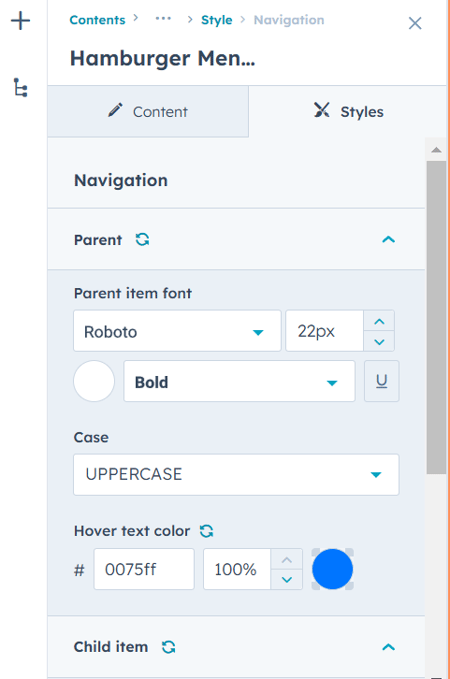450x679 pixels.
Task: Open the blue hover color swatch
Action: [x=333, y=569]
